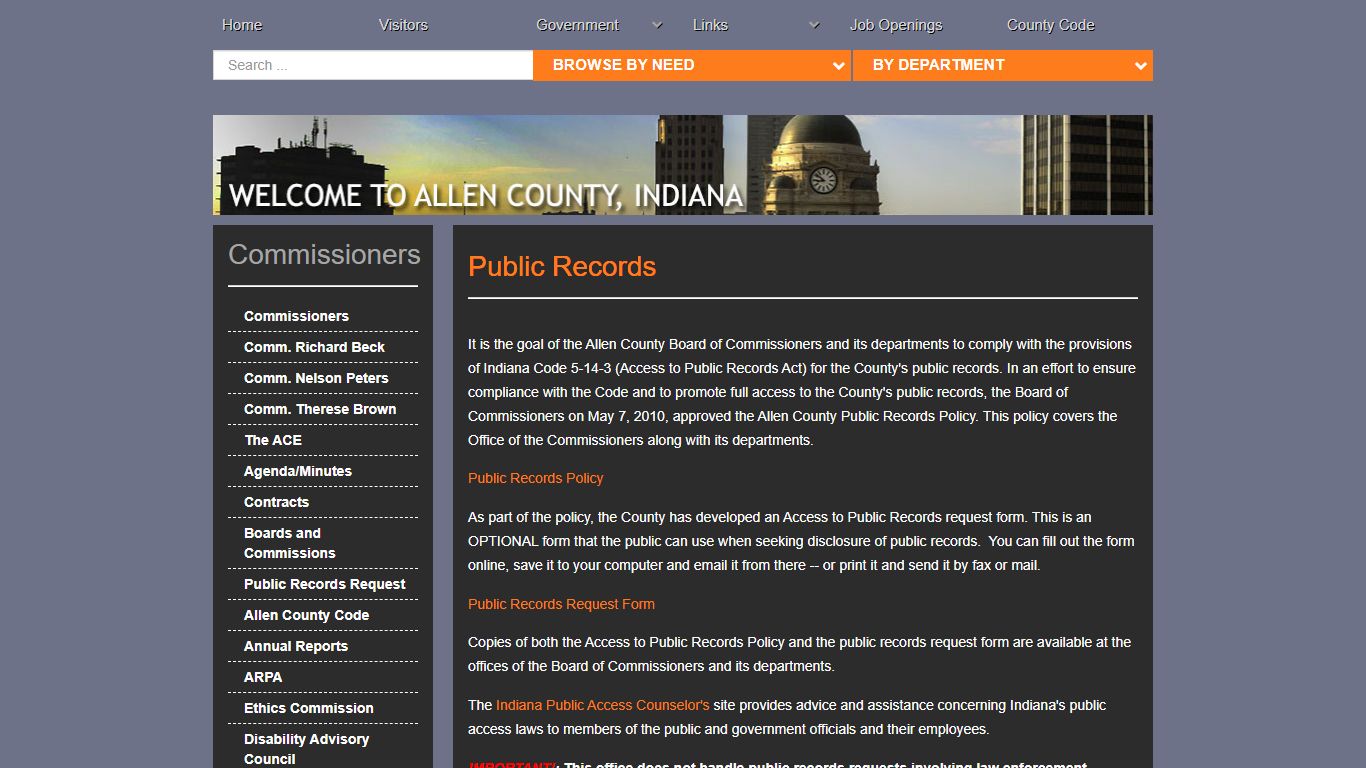Open the Job Openings page

[x=896, y=25]
